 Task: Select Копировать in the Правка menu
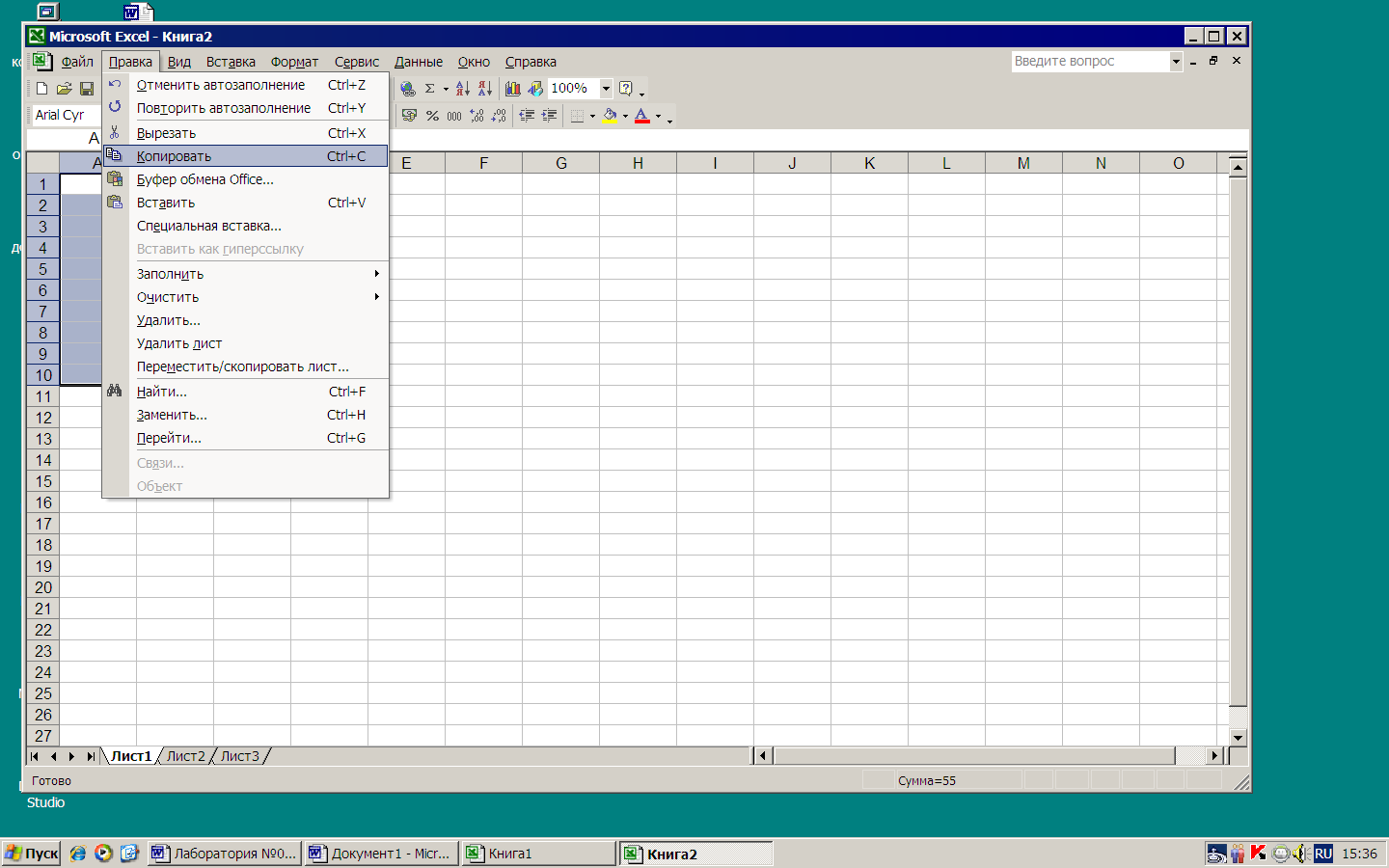click(x=245, y=156)
